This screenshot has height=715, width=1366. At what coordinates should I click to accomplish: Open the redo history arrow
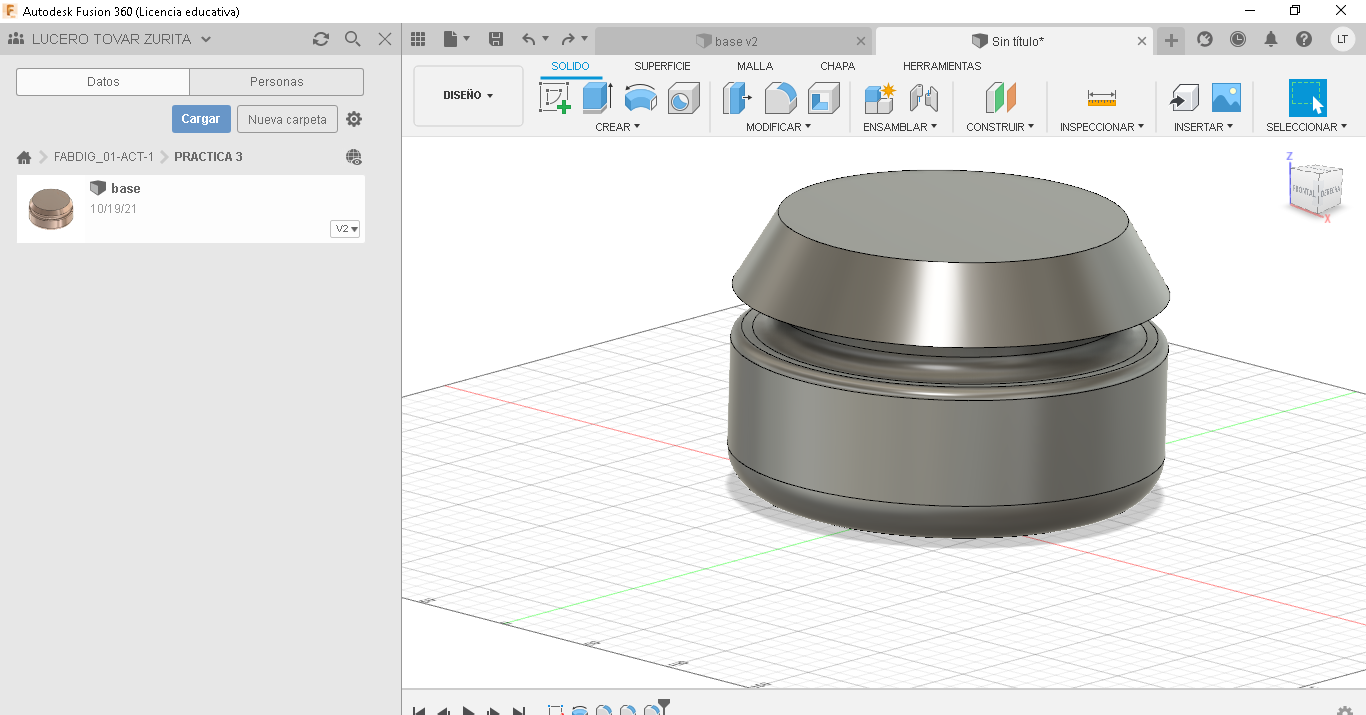585,40
